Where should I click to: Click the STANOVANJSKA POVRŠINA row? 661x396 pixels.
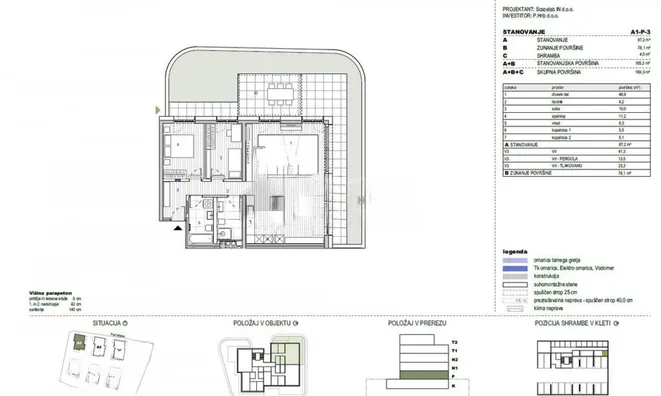(576, 64)
